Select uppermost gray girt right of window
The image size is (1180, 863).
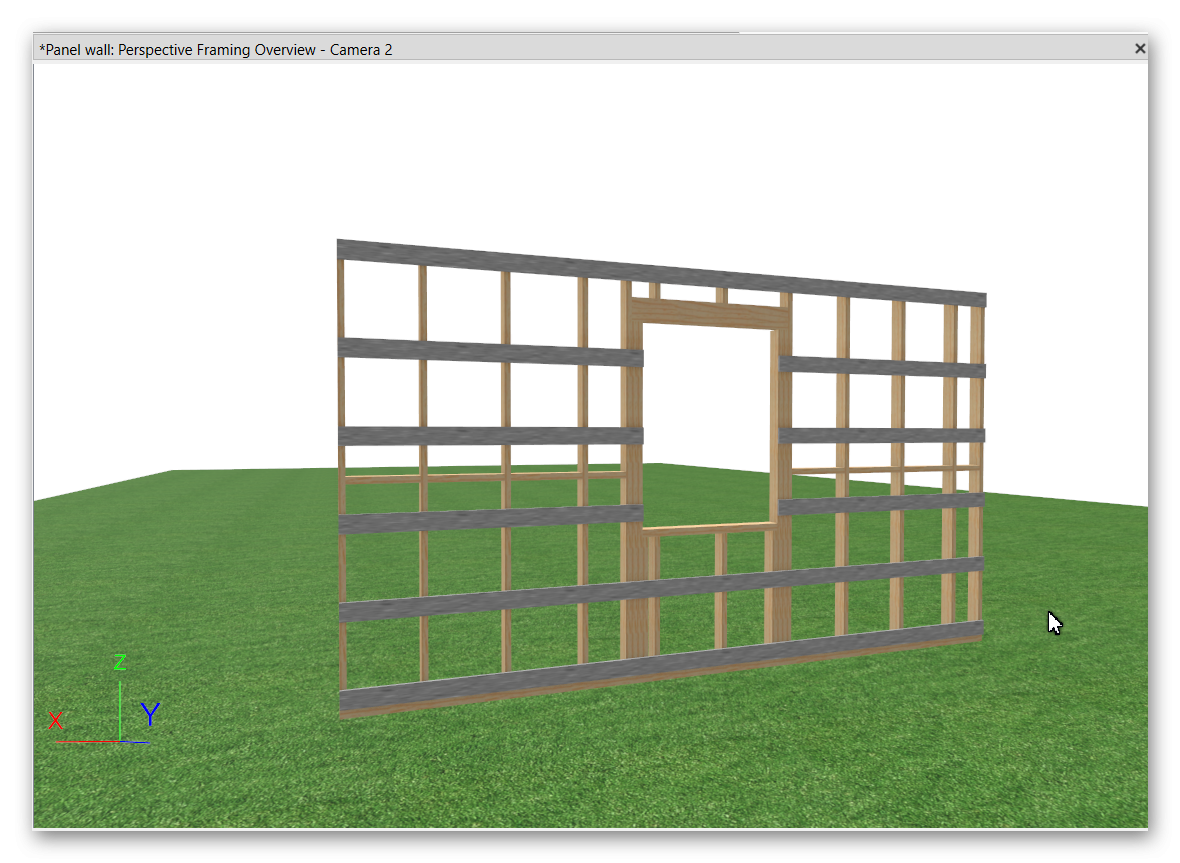pos(880,366)
